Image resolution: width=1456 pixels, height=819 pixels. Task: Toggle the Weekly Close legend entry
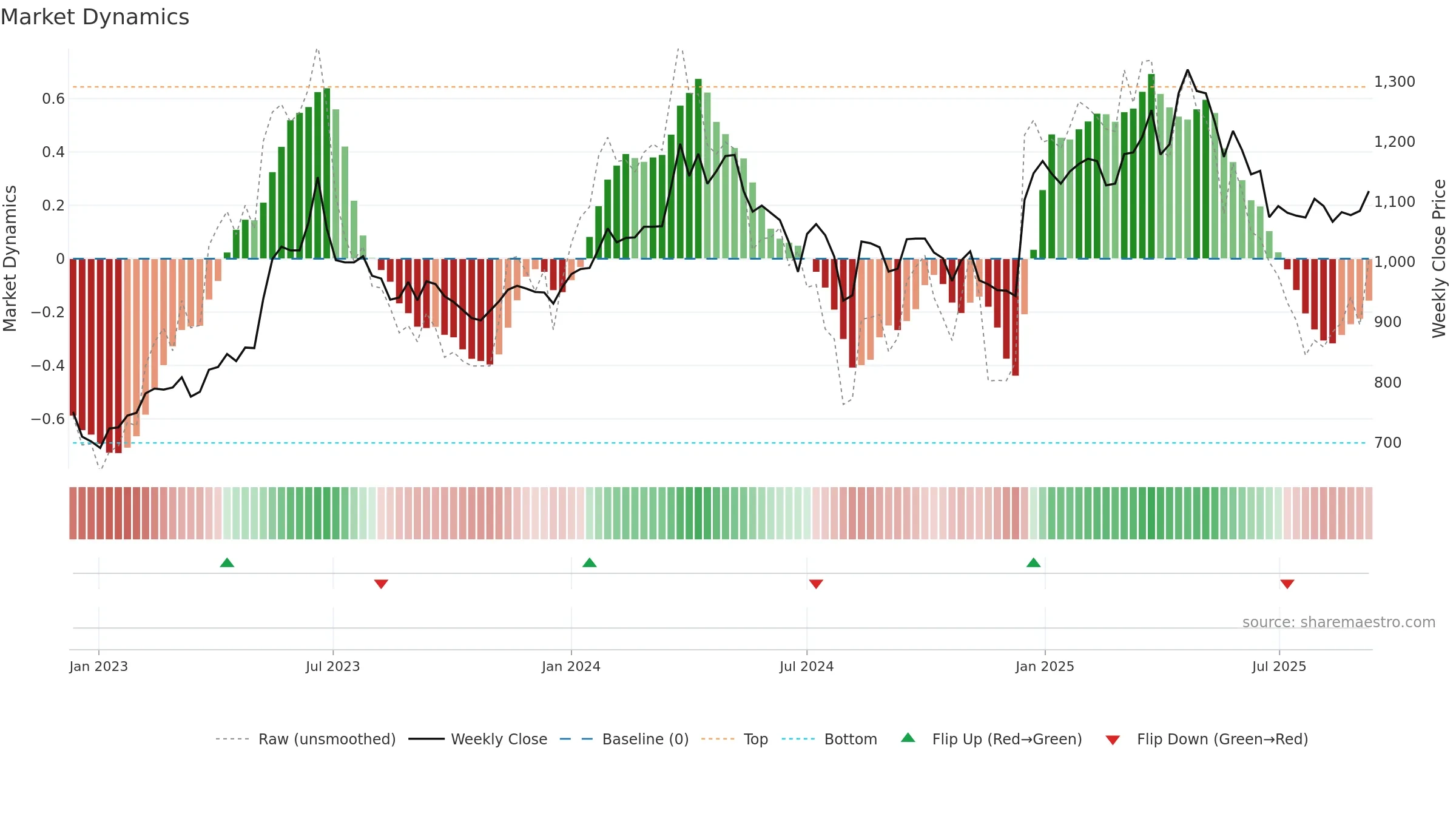pos(477,739)
